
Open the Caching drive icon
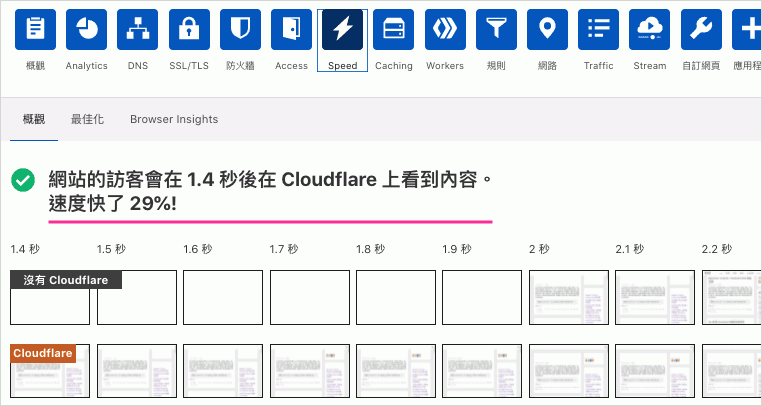point(394,29)
